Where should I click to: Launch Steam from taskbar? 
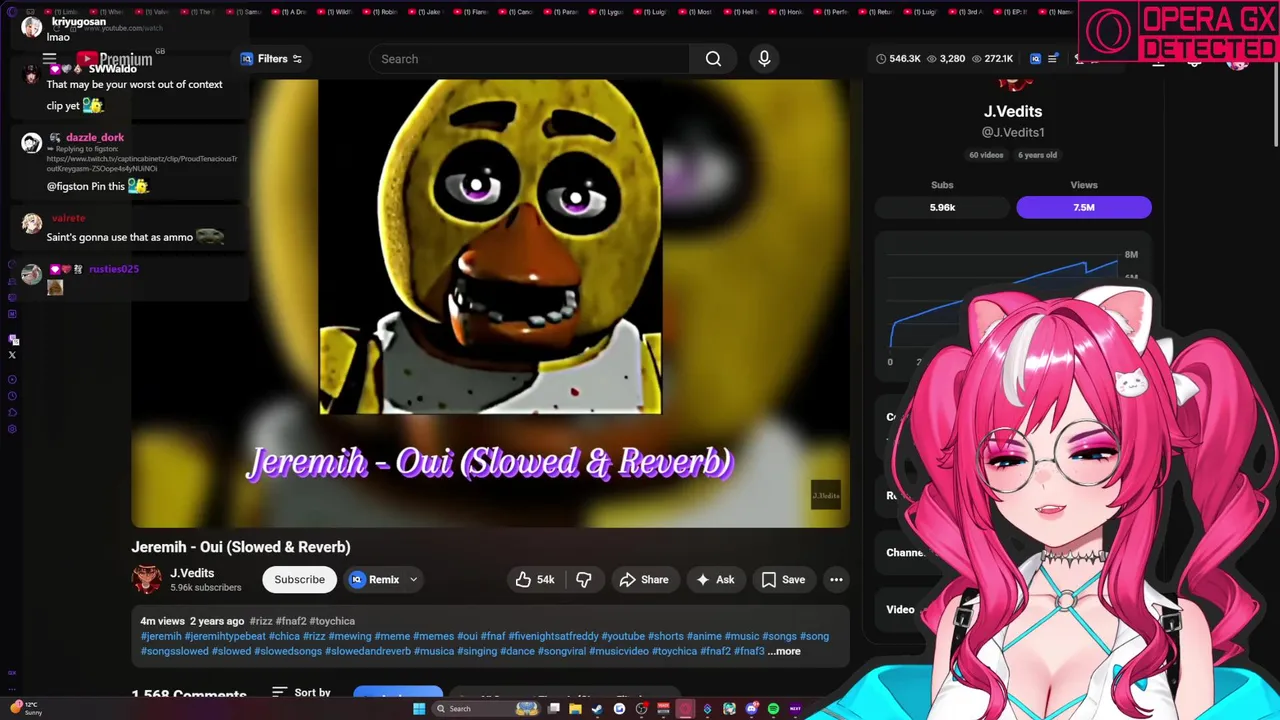coord(597,709)
